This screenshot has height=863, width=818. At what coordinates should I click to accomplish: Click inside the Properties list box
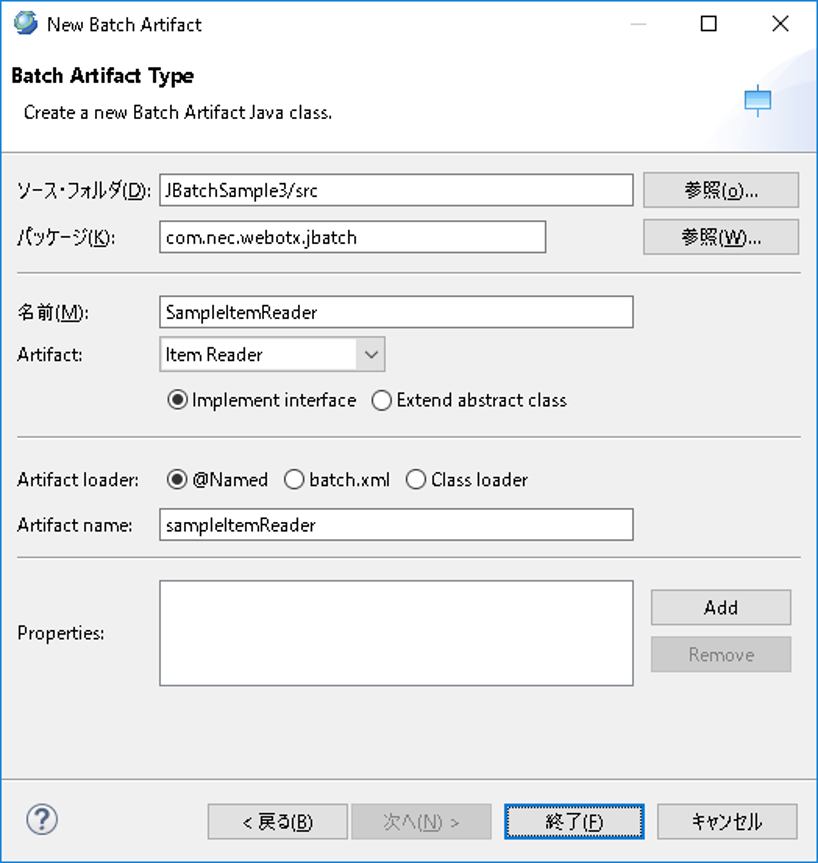point(396,633)
